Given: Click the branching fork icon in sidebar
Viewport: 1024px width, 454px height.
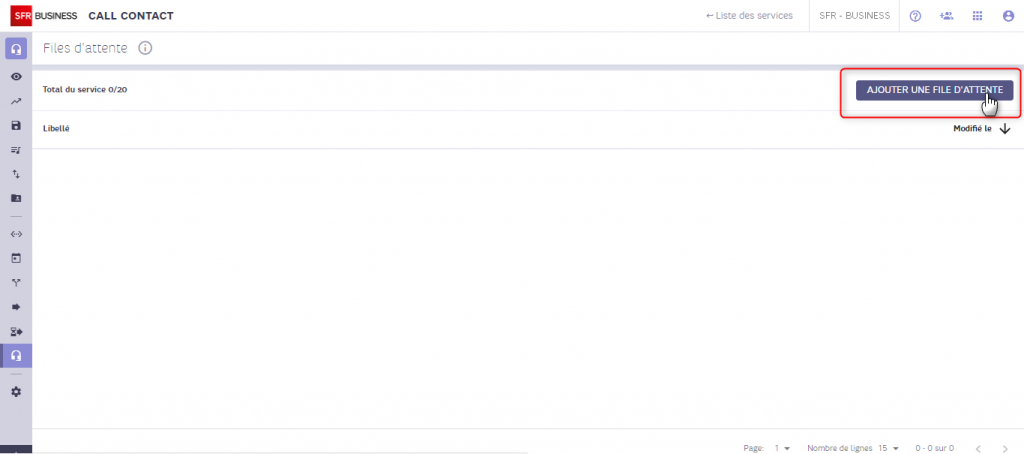Looking at the screenshot, I should pos(16,283).
